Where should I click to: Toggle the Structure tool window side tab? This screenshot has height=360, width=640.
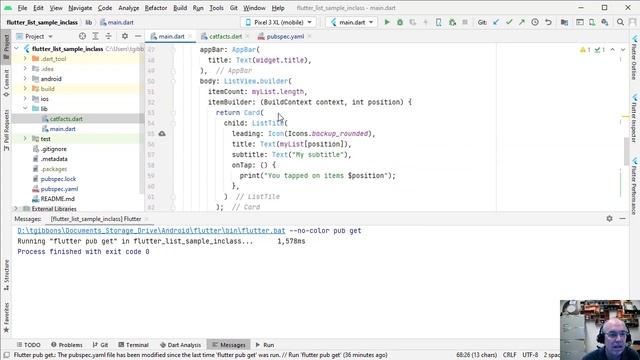point(6,275)
